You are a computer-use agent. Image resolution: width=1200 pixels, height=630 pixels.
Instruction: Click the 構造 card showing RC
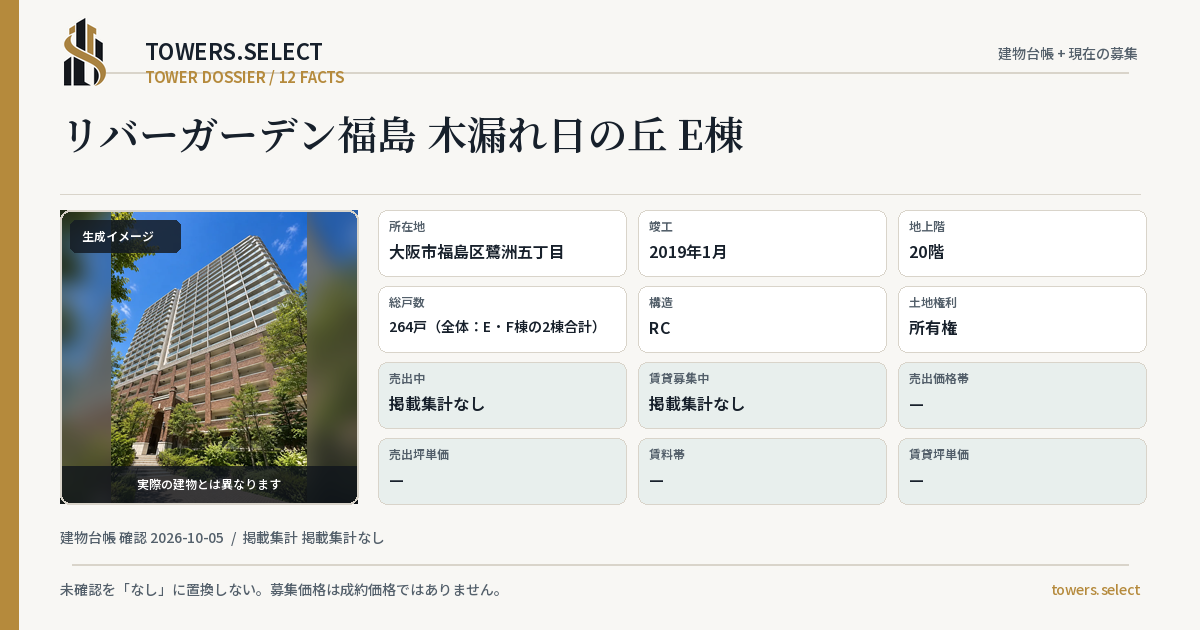click(x=762, y=319)
